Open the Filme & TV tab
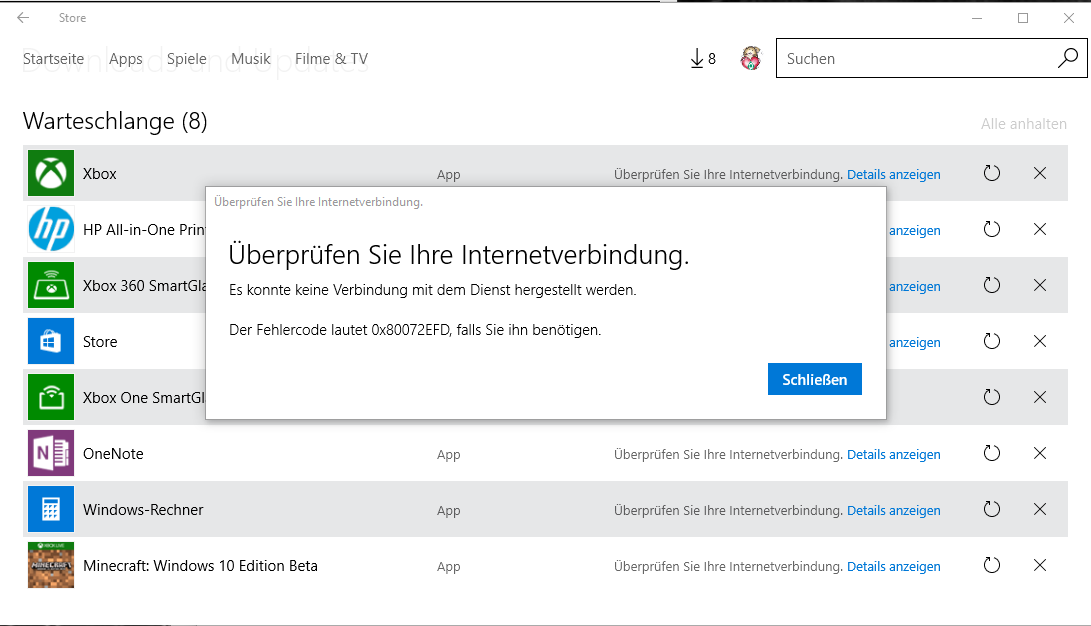The height and width of the screenshot is (626, 1091). pyautogui.click(x=331, y=59)
